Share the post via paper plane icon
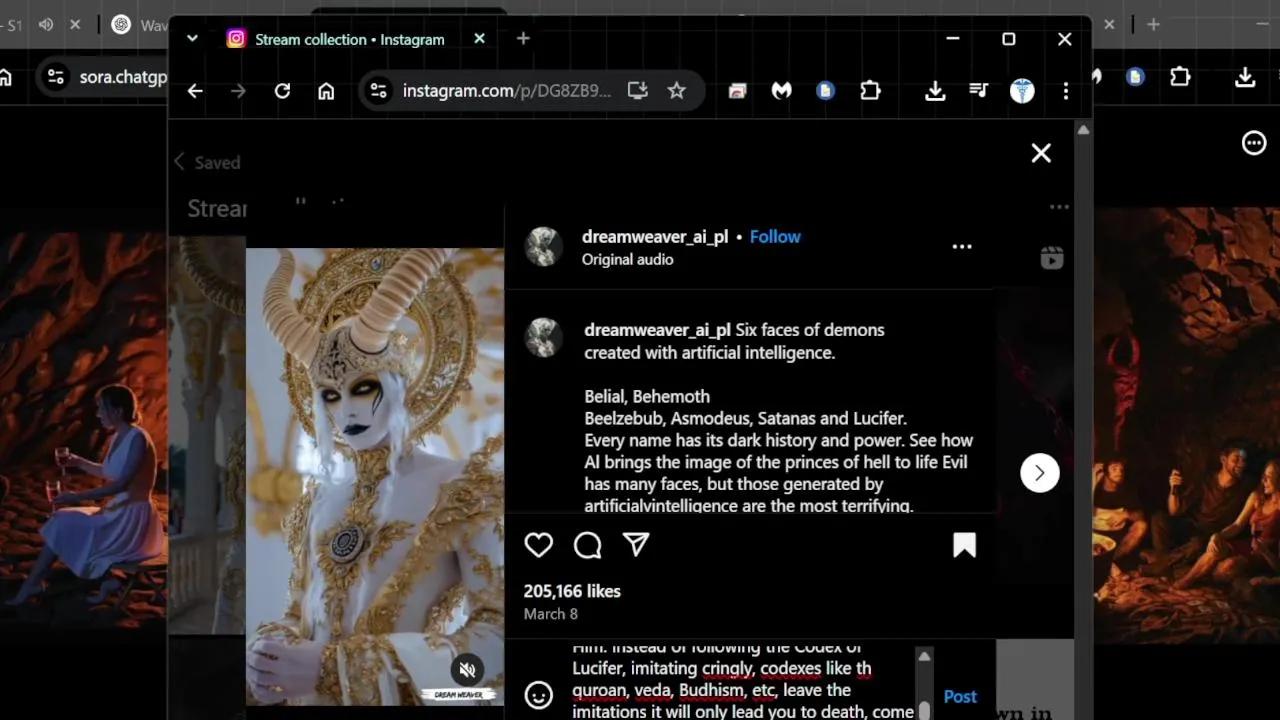 tap(636, 545)
